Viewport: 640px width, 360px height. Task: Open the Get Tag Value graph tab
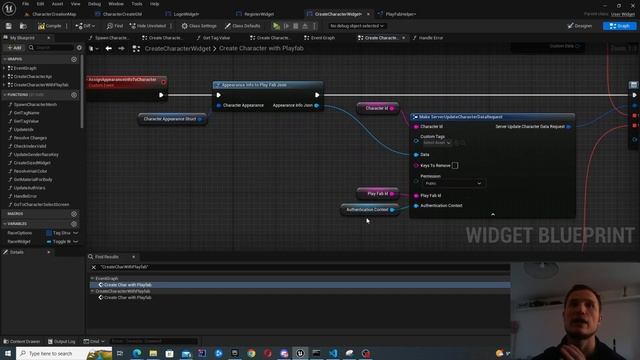(213, 38)
